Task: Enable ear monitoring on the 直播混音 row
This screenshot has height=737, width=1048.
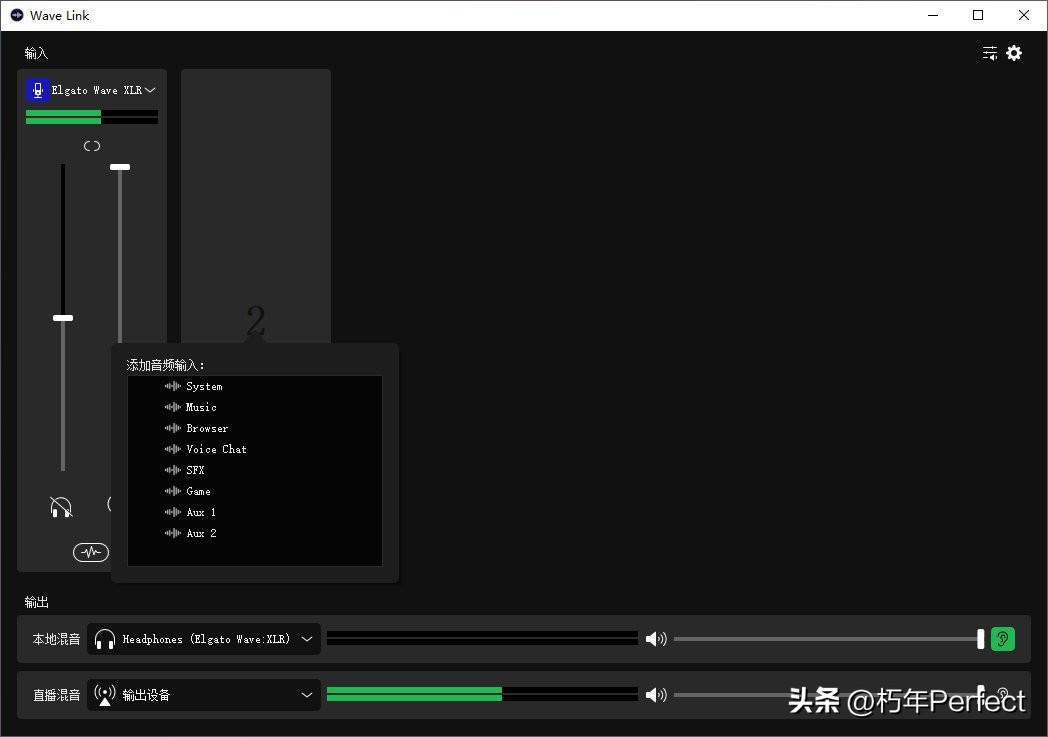Action: (x=1003, y=694)
